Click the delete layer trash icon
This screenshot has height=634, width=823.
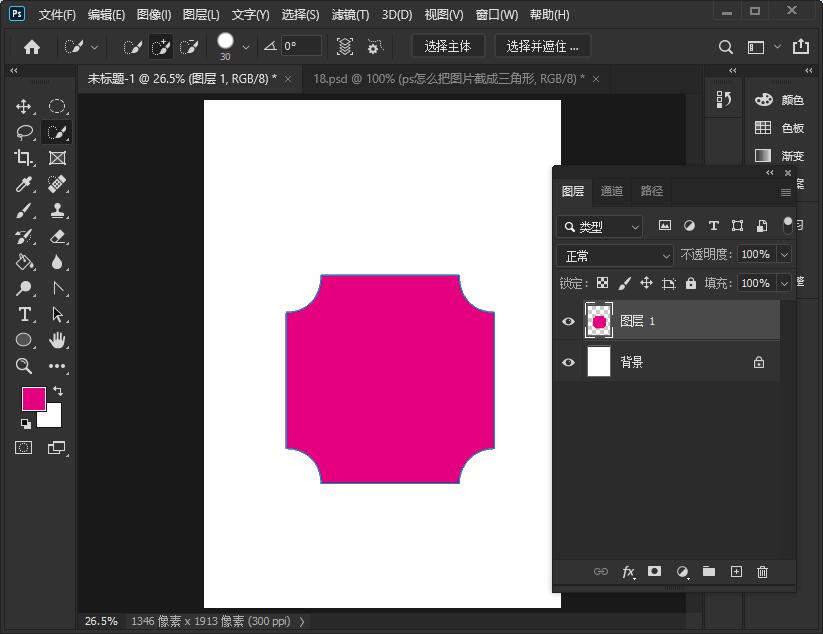pyautogui.click(x=763, y=572)
